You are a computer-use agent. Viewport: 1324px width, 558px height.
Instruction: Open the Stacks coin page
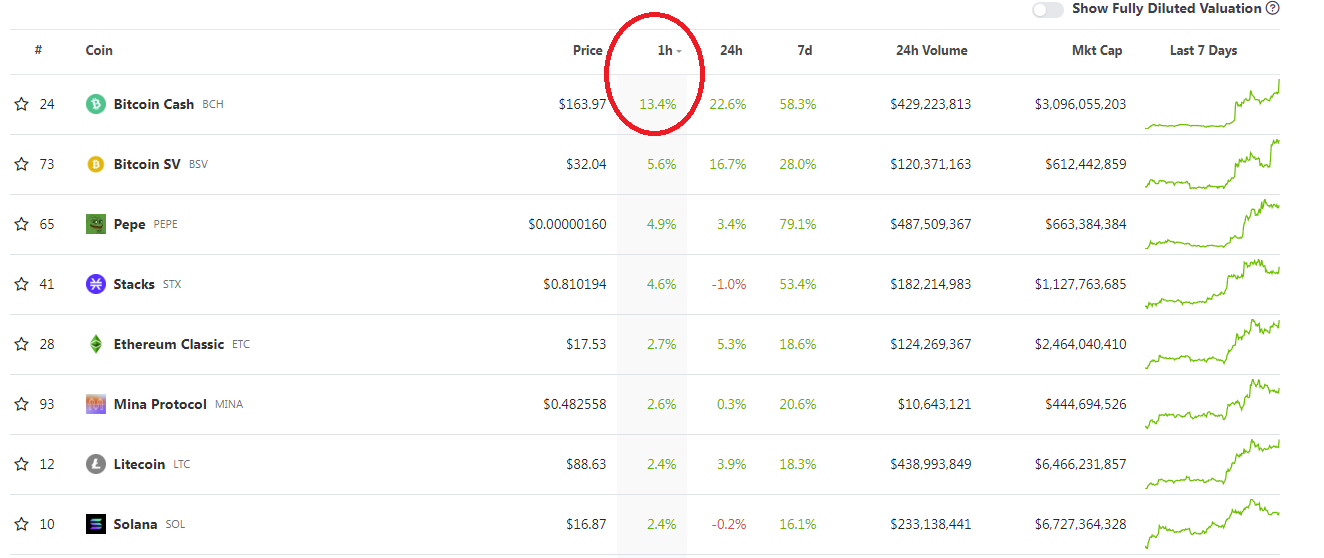coord(134,284)
